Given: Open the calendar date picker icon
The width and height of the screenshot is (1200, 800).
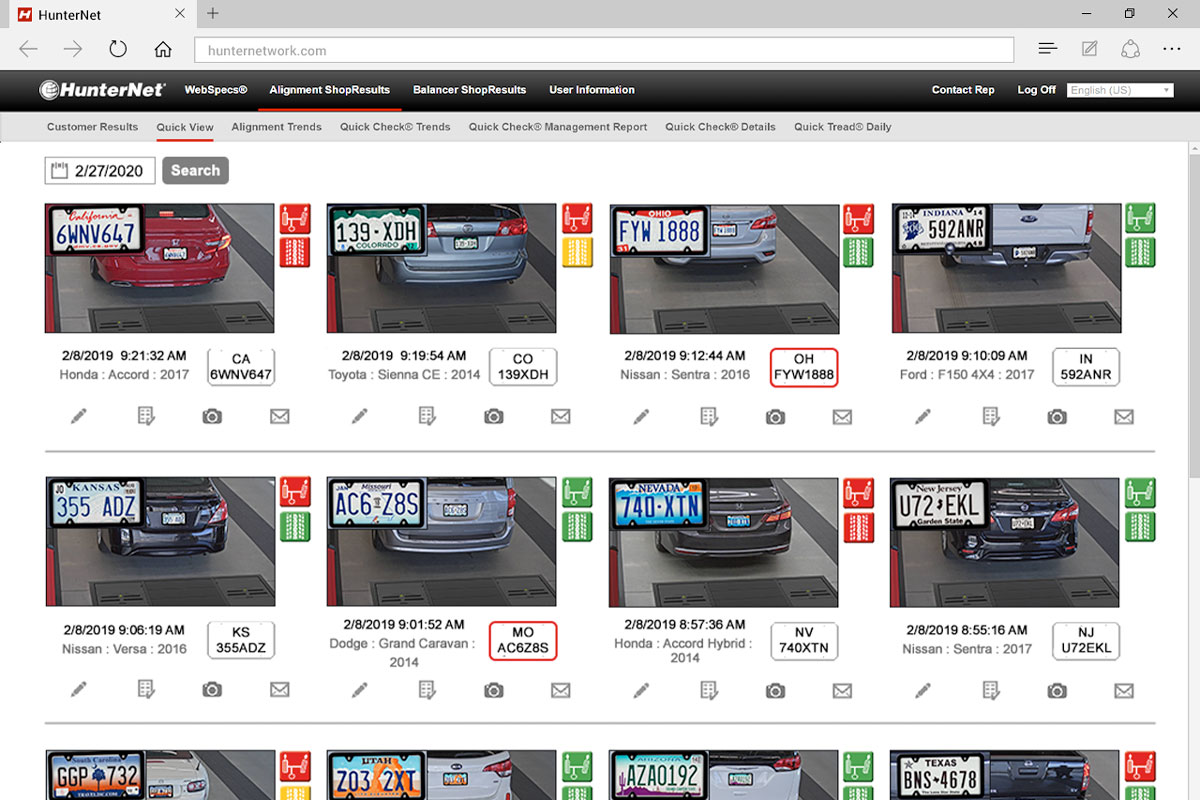Looking at the screenshot, I should [58, 171].
